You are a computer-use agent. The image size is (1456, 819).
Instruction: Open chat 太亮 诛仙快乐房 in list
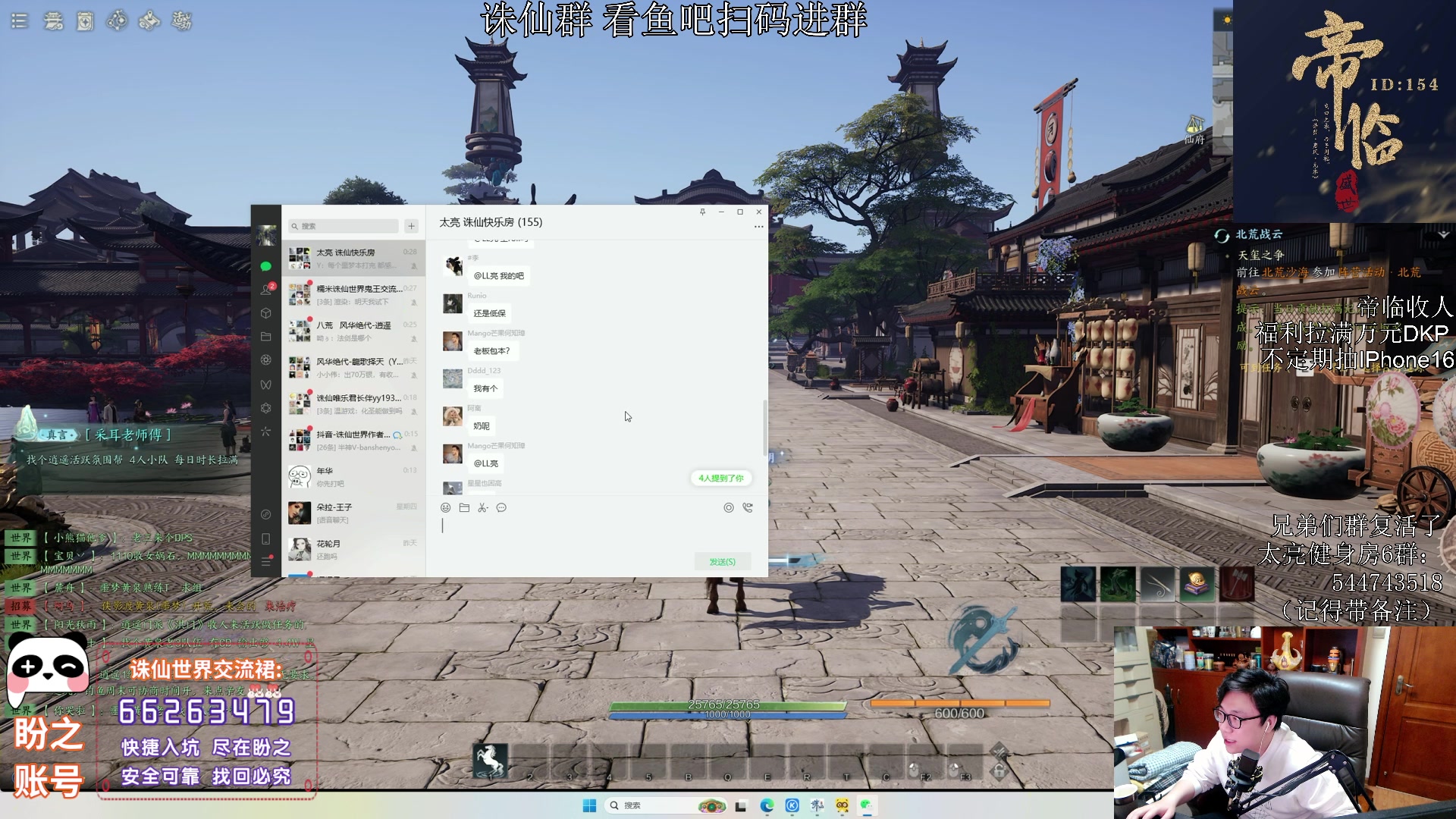click(x=353, y=259)
